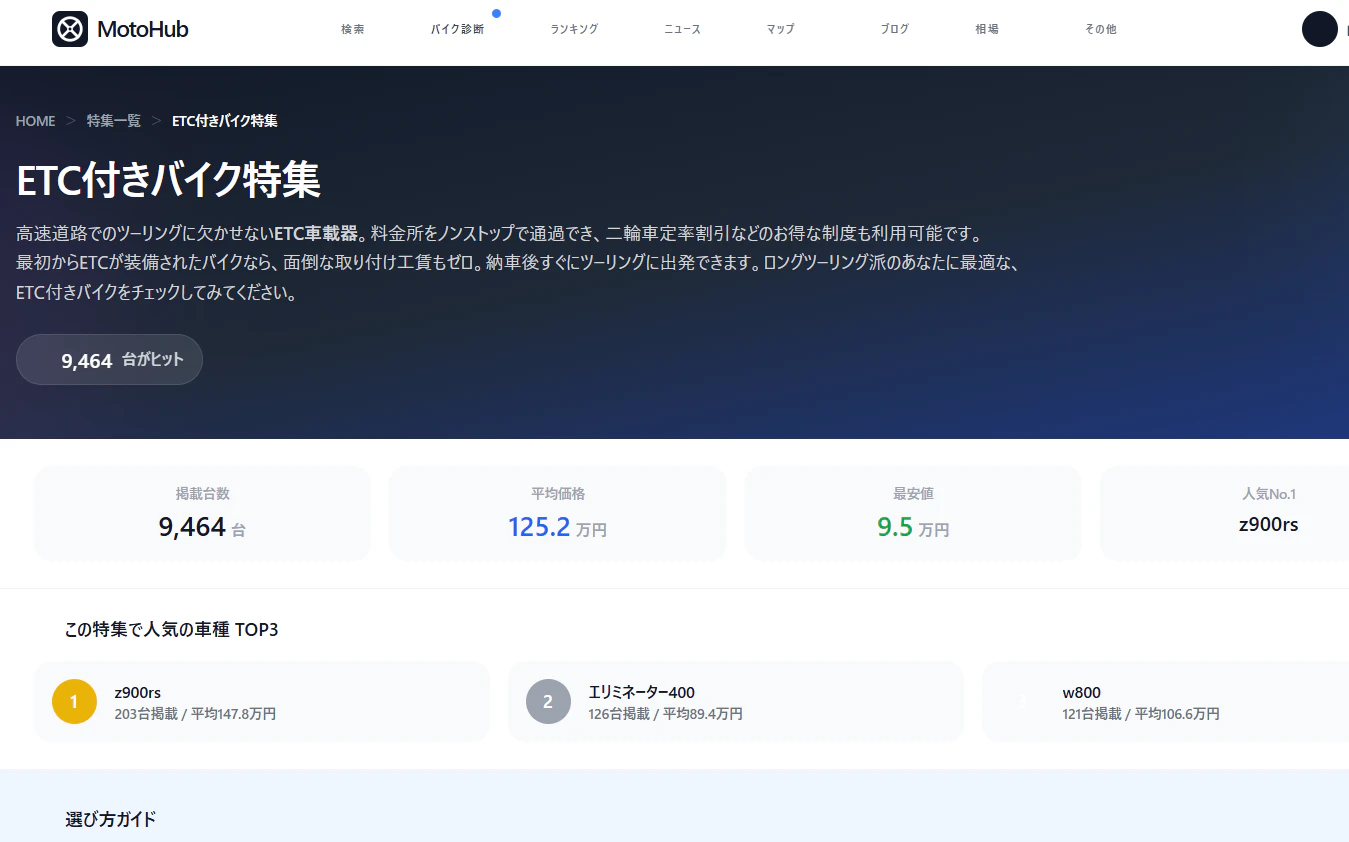Click z900rs in the 人気No.1 stat card
Screen dimensions: 1349x842
[1269, 524]
